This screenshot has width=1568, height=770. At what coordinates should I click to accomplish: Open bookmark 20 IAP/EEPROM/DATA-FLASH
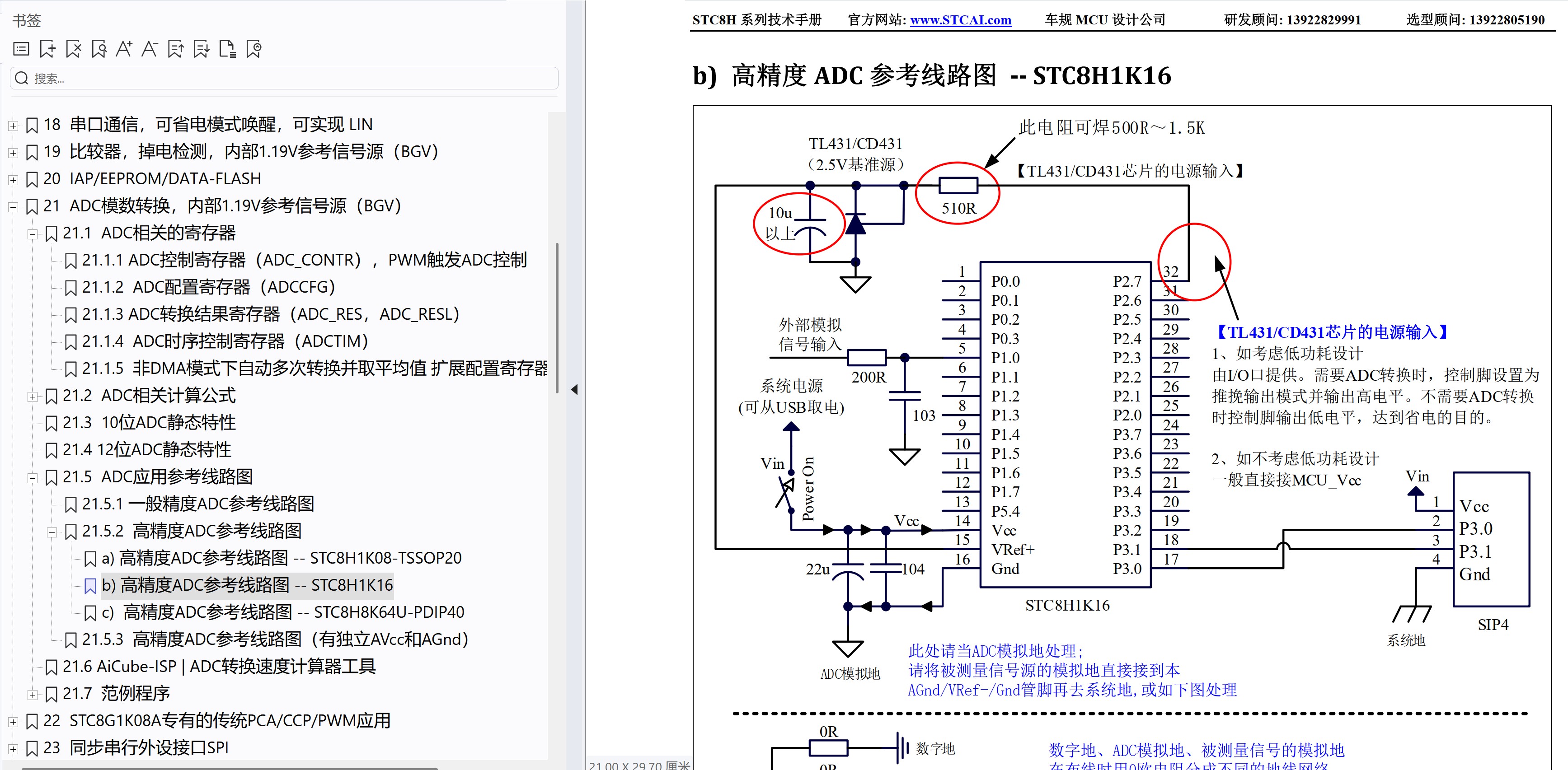152,179
